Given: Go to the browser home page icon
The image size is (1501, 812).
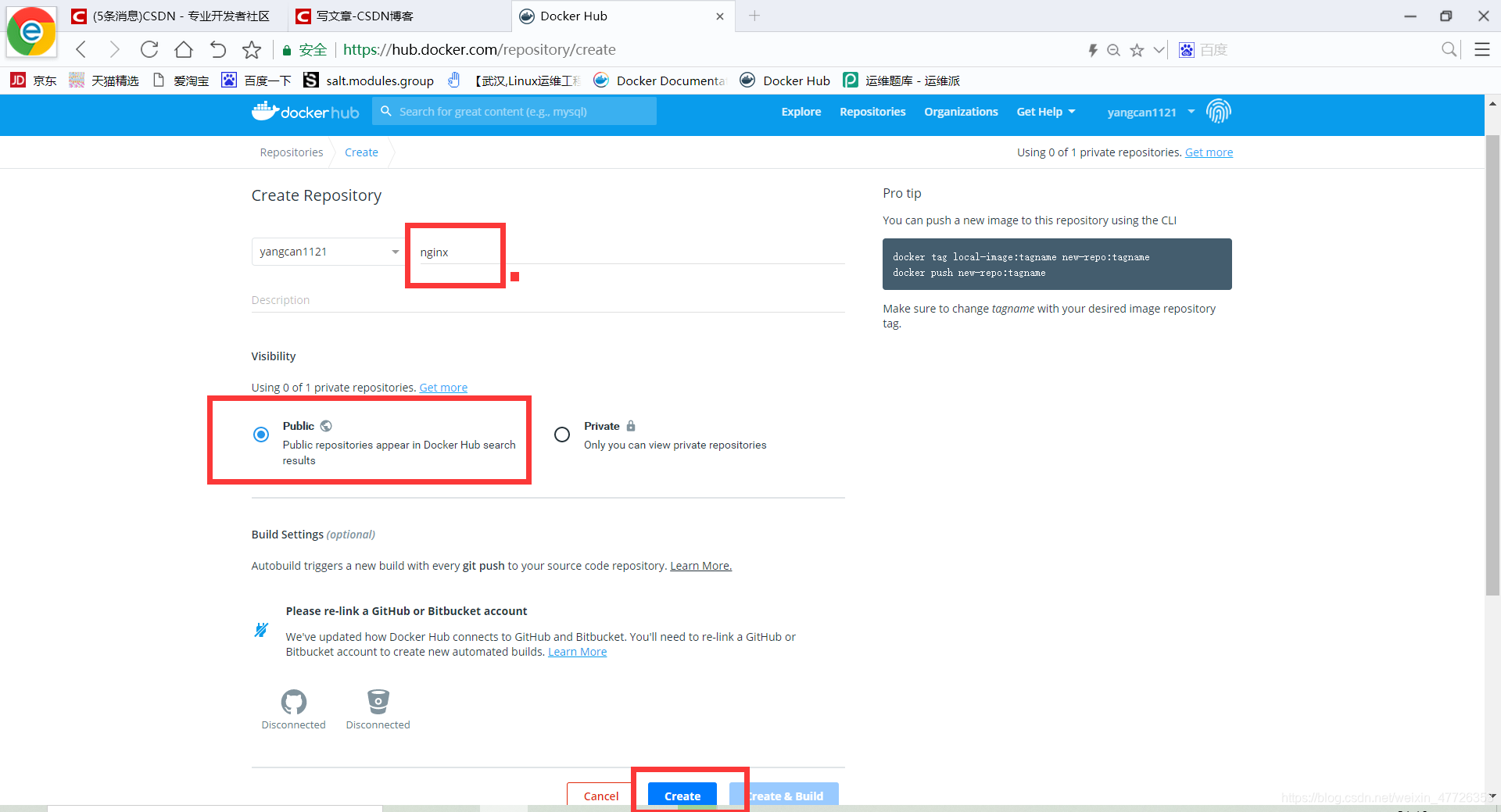Looking at the screenshot, I should point(183,50).
